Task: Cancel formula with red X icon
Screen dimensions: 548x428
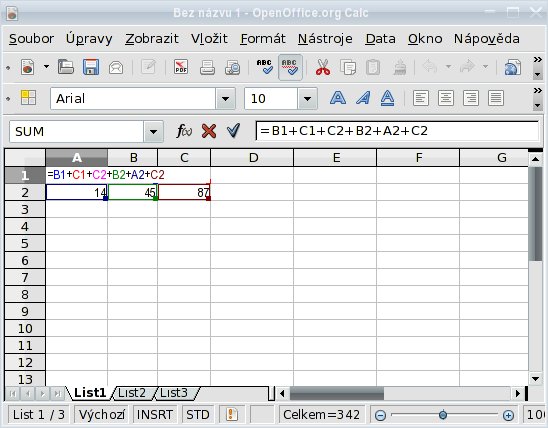Action: [x=209, y=131]
